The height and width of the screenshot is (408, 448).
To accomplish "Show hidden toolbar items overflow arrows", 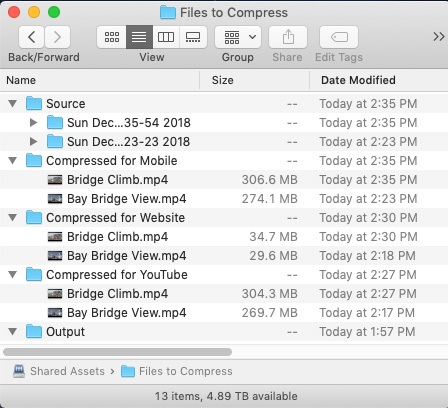I will pos(439,36).
